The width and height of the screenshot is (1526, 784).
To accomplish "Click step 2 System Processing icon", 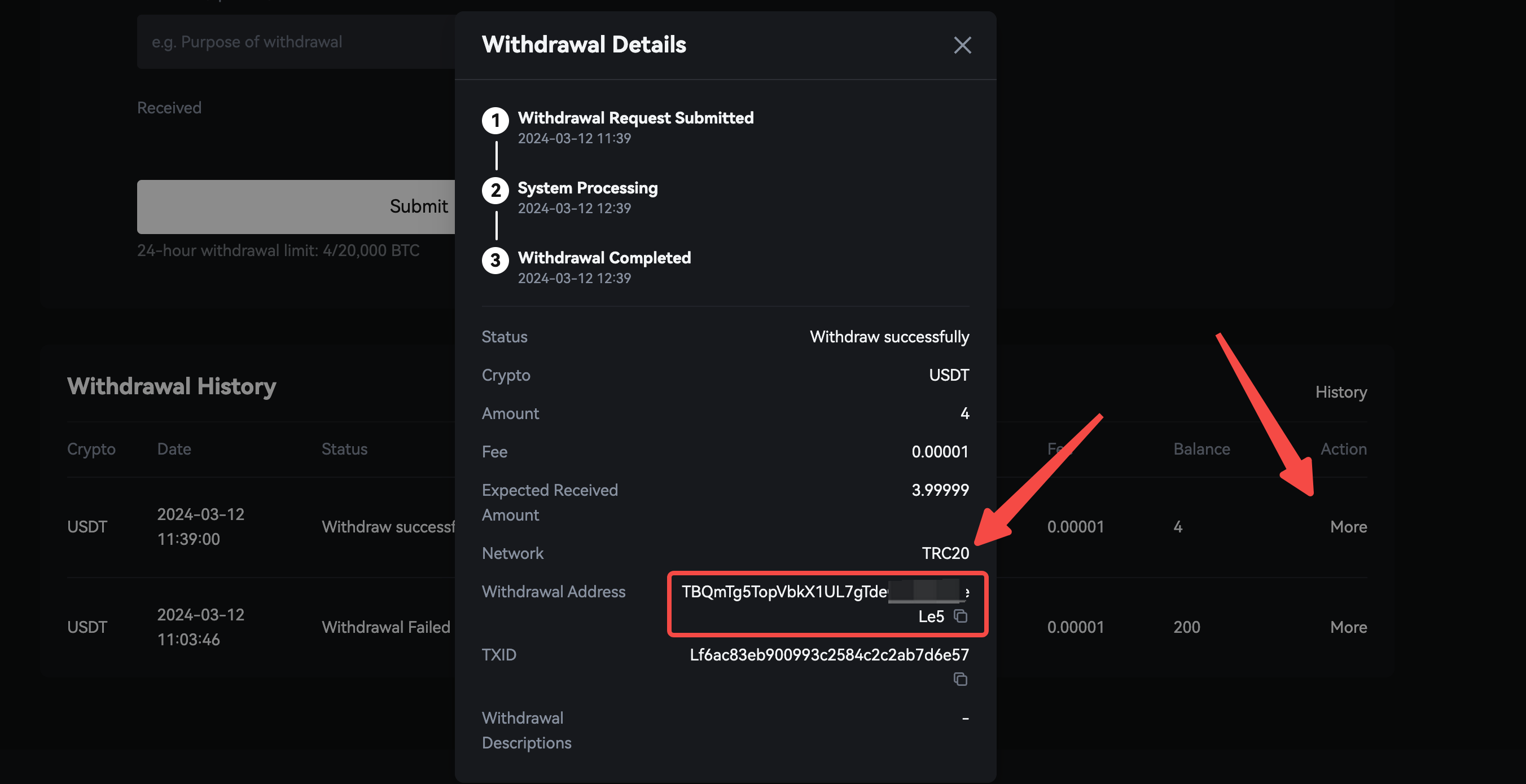I will coord(495,191).
